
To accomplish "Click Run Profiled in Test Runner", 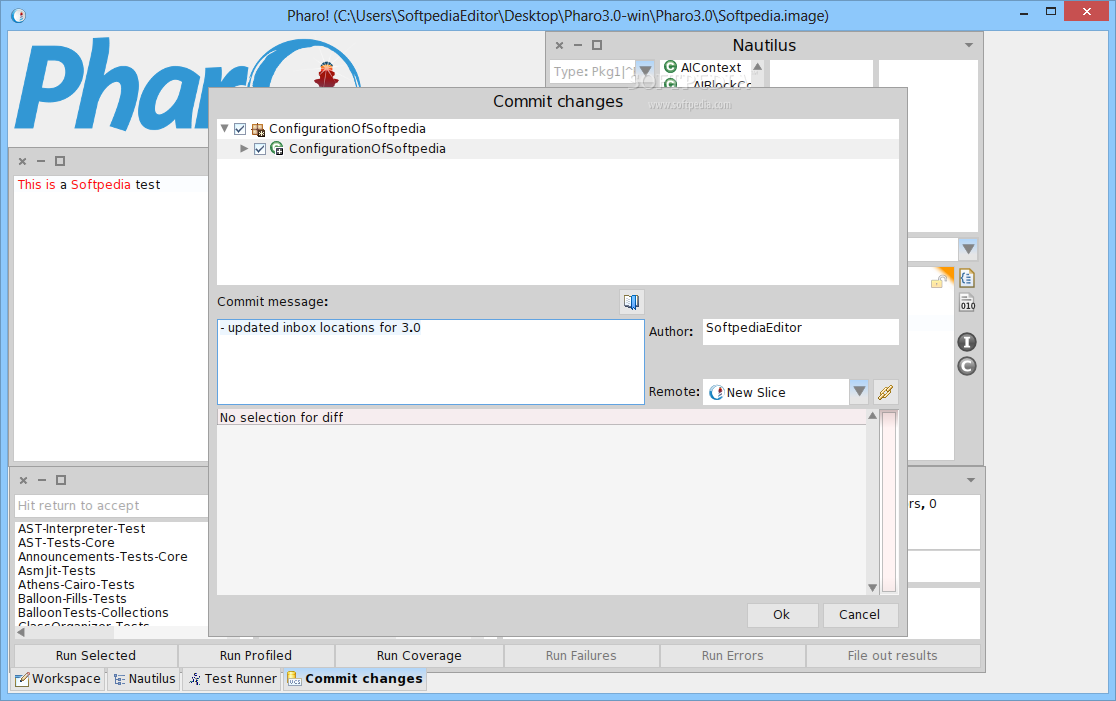I will (256, 655).
